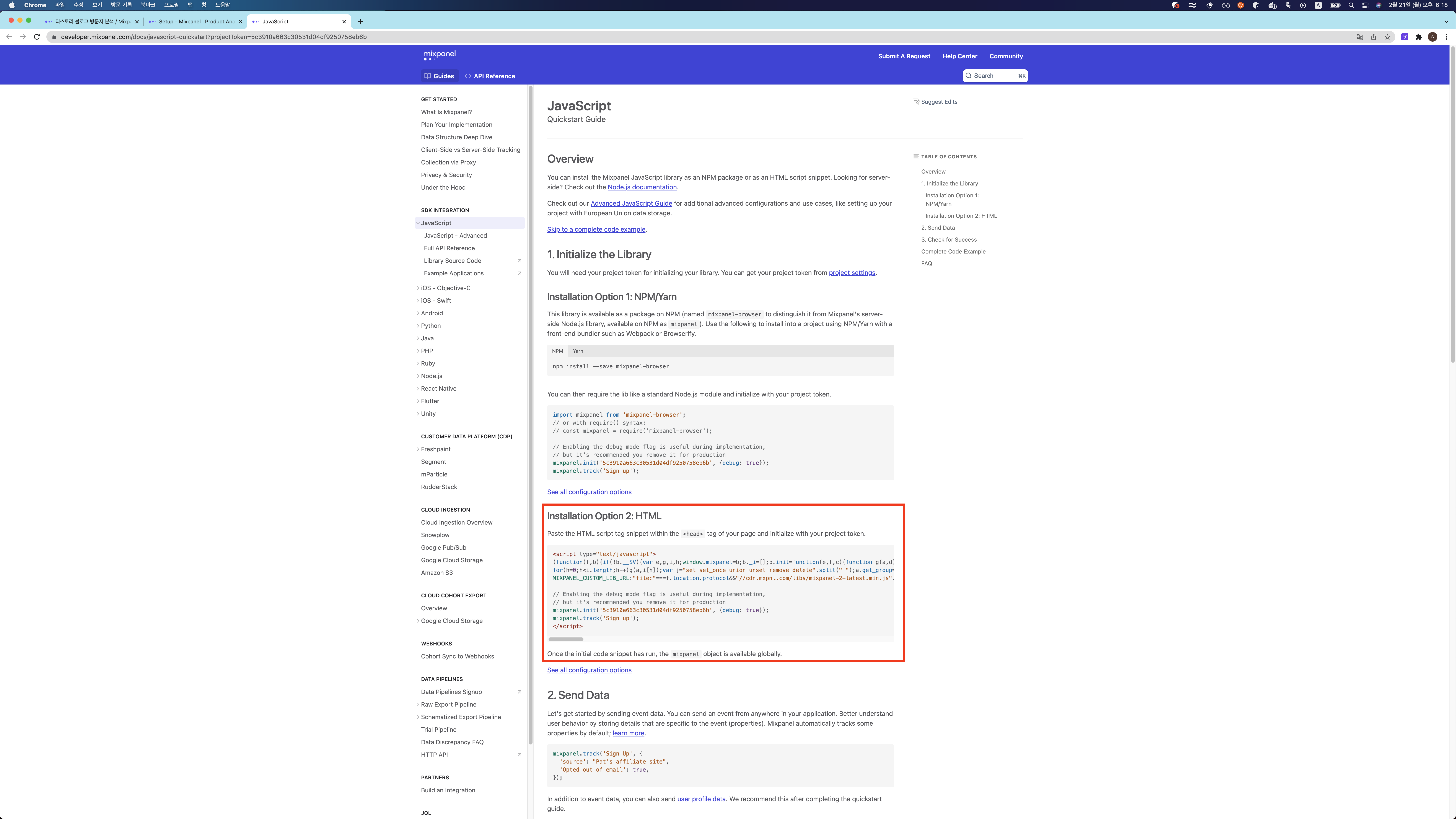Click the browser back arrow

(x=9, y=37)
